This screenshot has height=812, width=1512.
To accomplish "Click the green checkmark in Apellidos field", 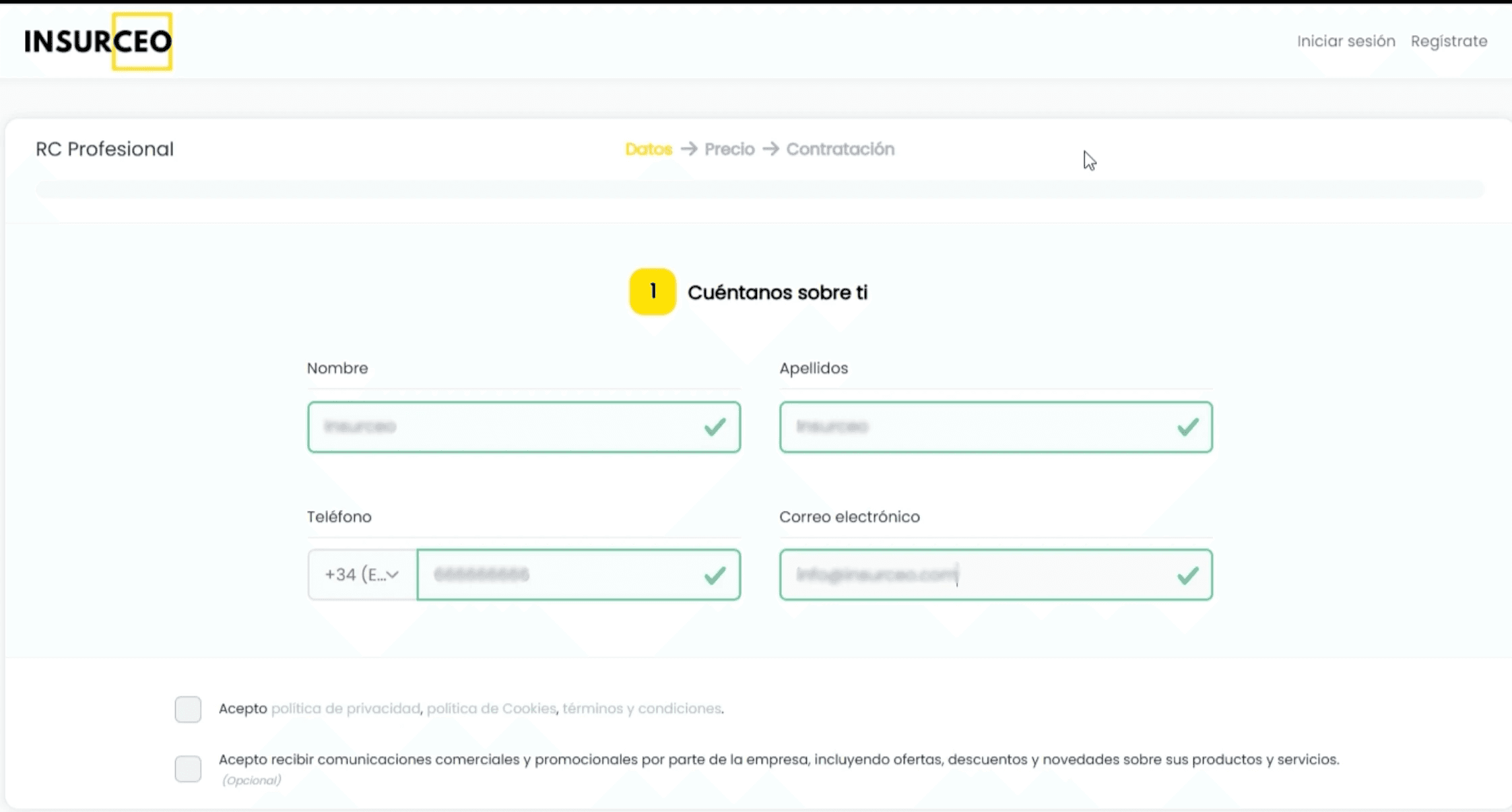I will click(1187, 427).
